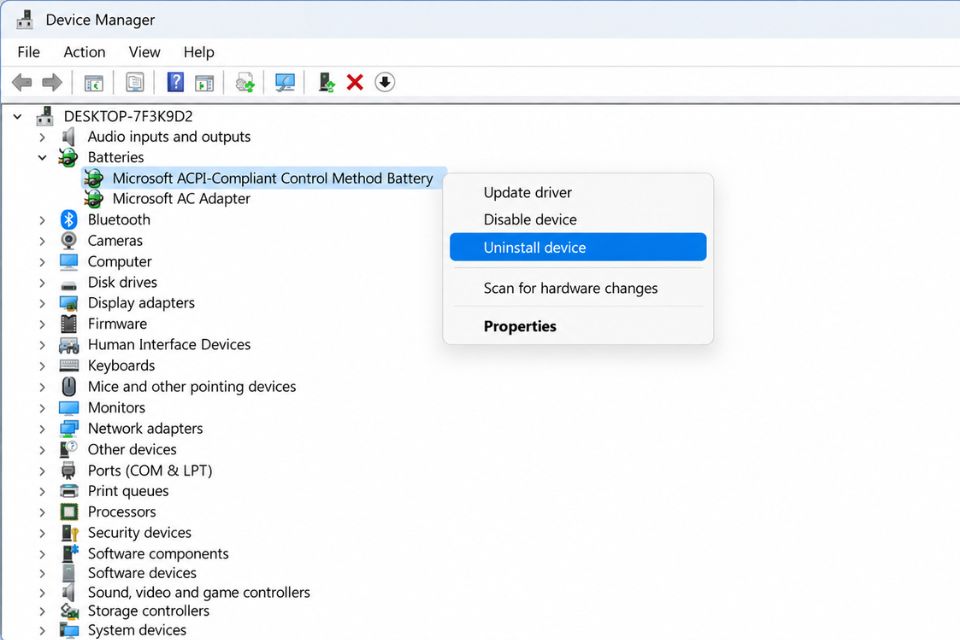The height and width of the screenshot is (640, 960).
Task: Select the Other devices label
Action: [x=132, y=450]
